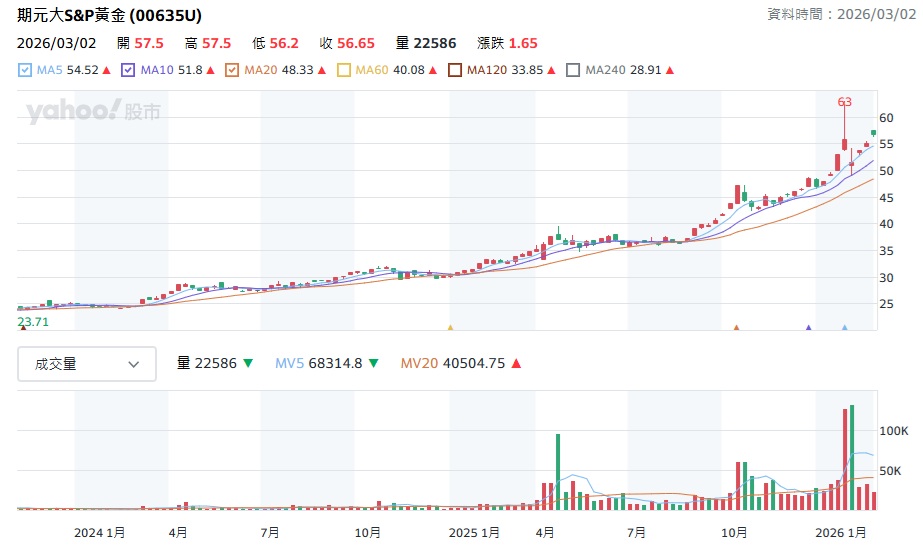Click the MA120 legend color box
Screen dimensions: 923x547
pyautogui.click(x=455, y=70)
